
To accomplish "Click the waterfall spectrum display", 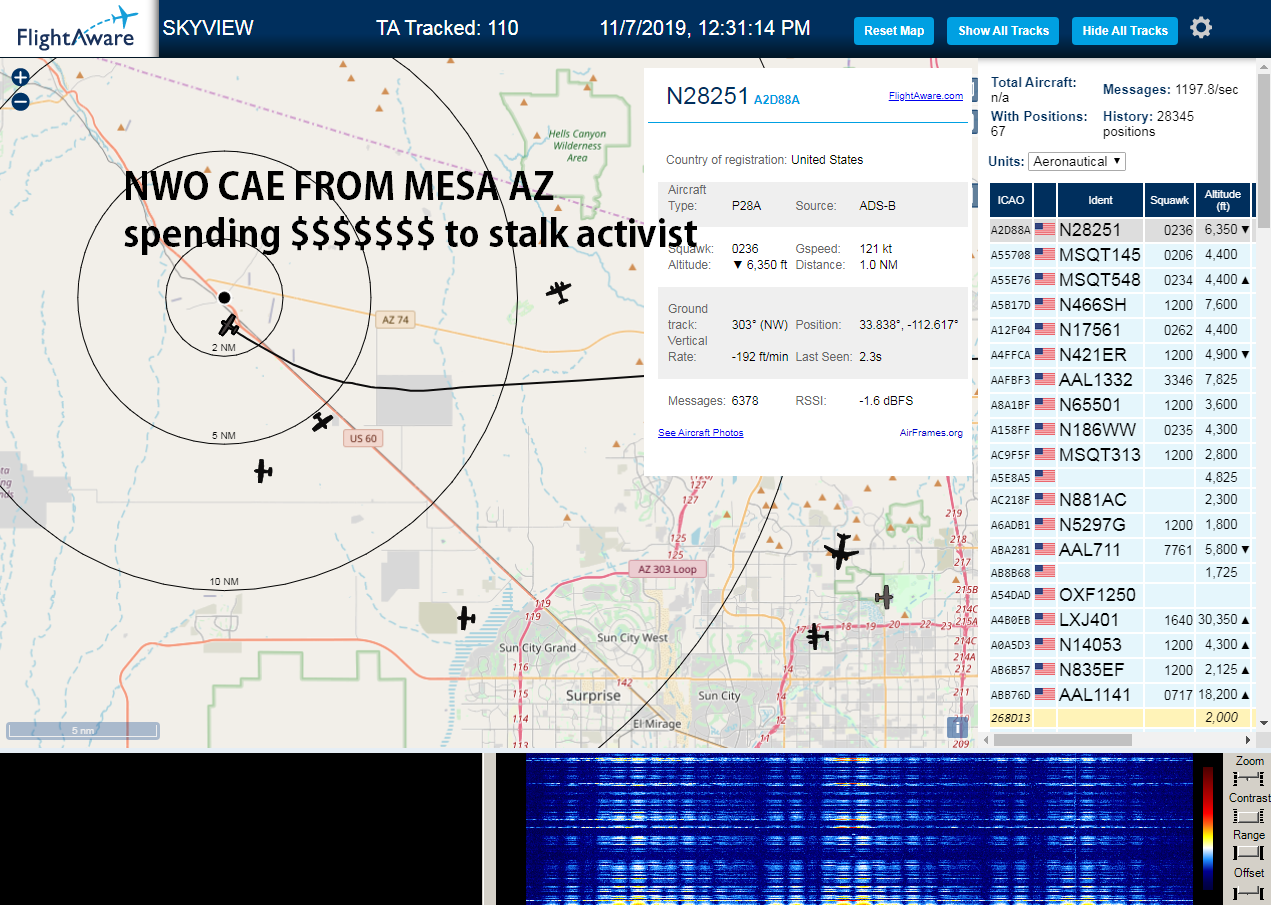I will pos(859,830).
